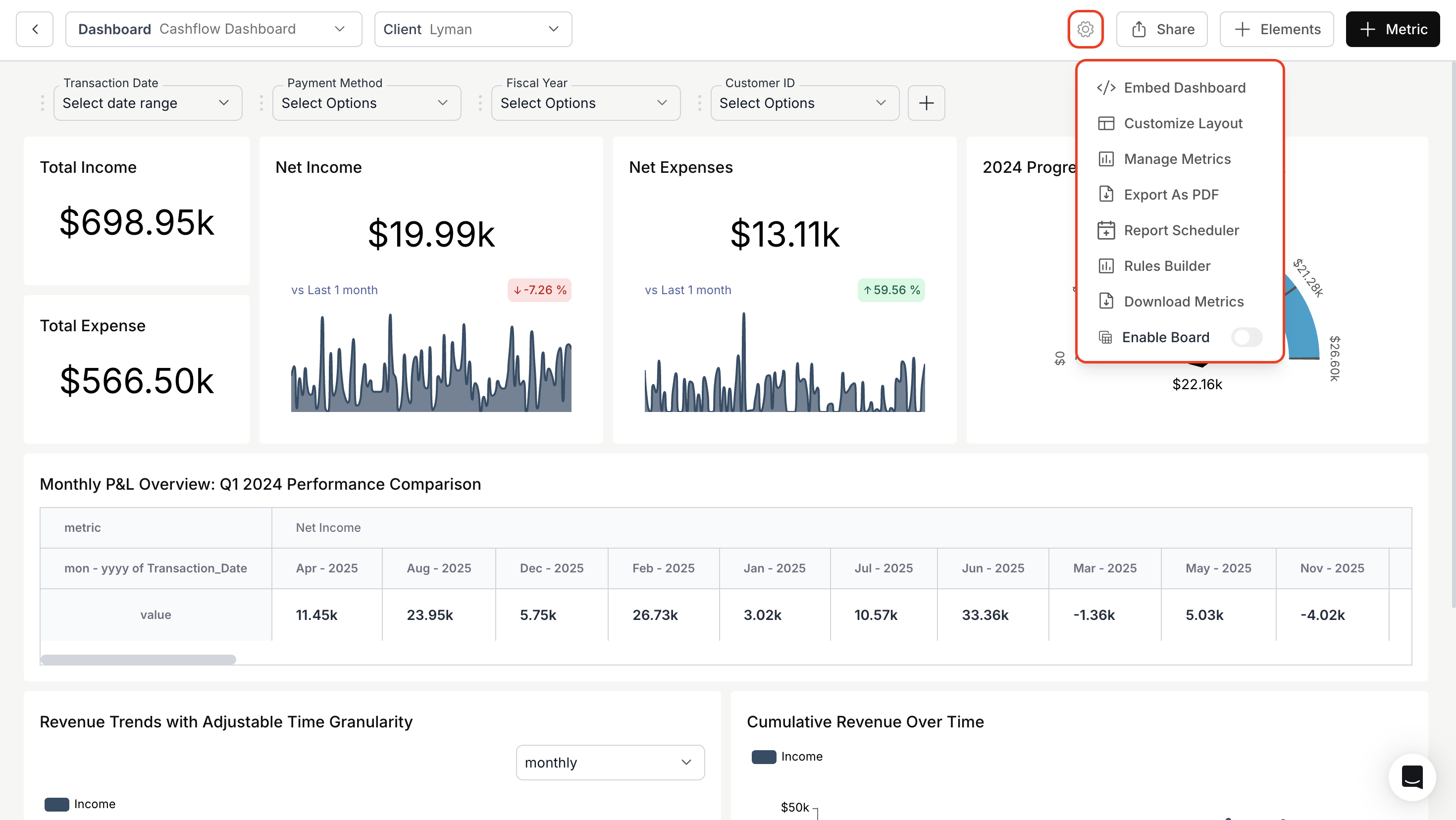Click the settings gear icon
Viewport: 1456px width, 820px height.
1085,29
